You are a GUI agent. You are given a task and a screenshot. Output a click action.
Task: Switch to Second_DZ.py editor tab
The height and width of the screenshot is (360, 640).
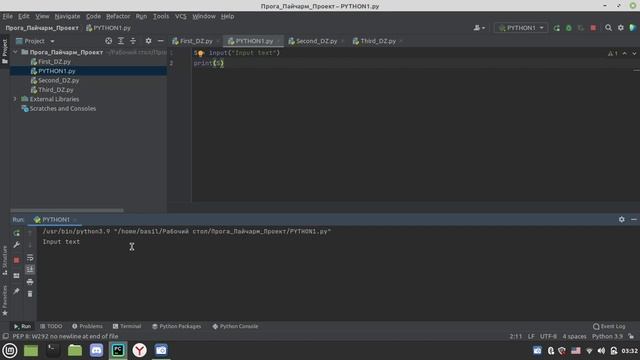coord(316,41)
